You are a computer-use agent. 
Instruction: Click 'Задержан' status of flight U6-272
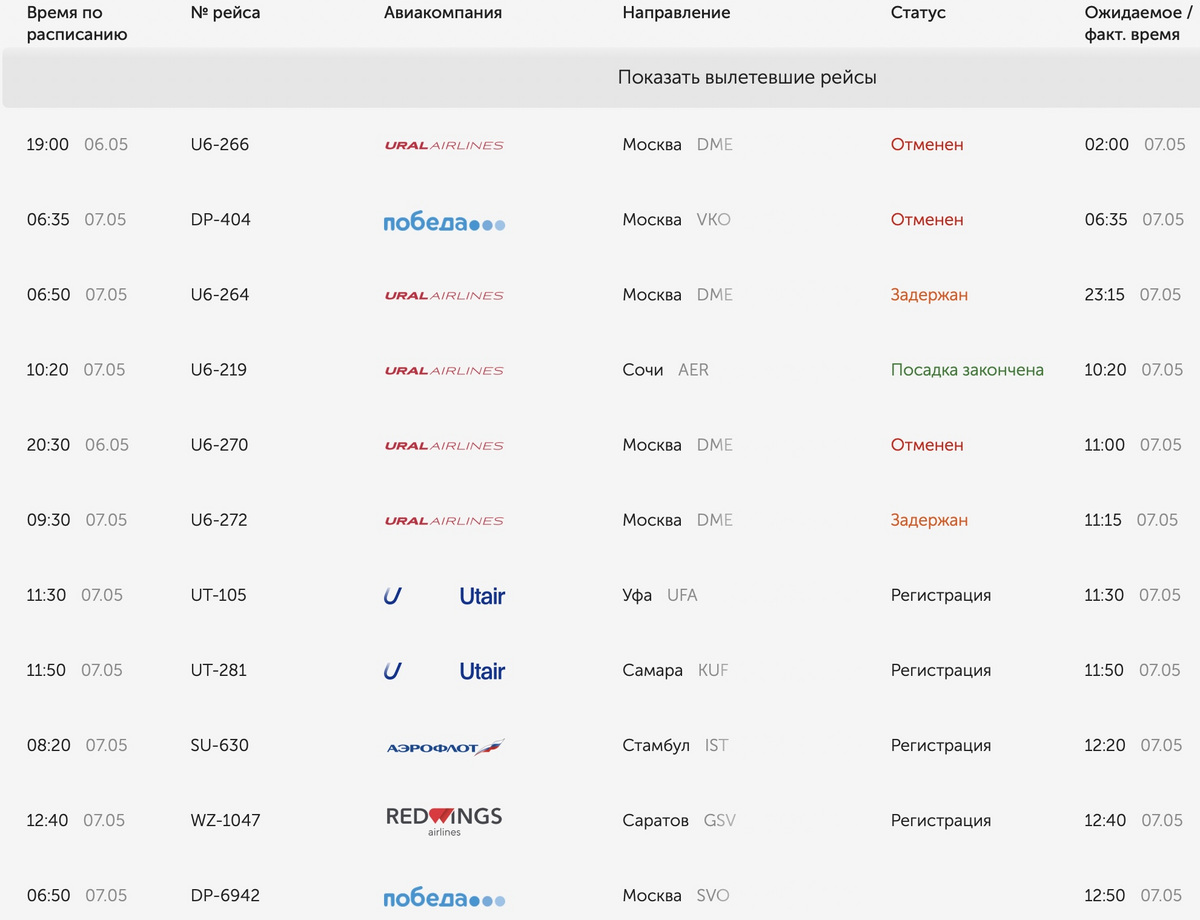point(929,520)
